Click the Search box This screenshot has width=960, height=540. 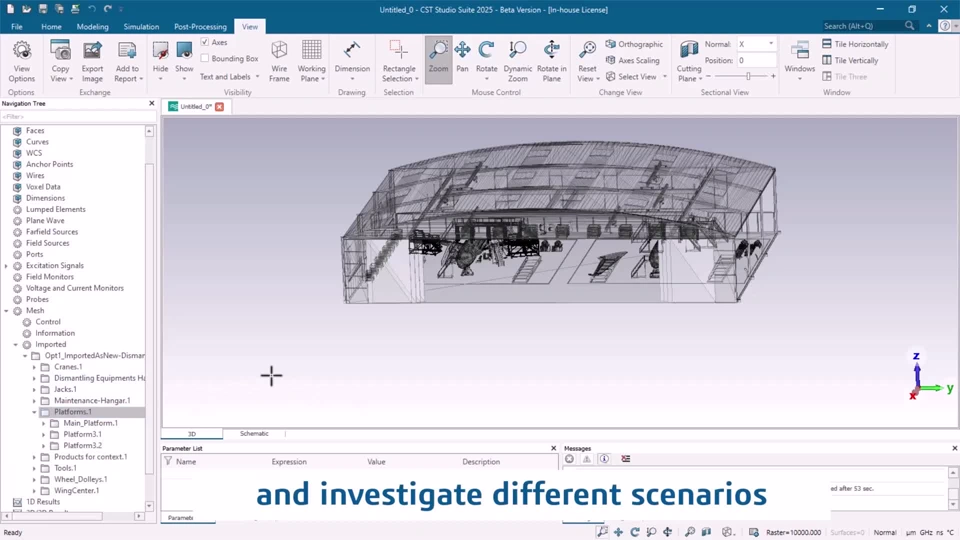pos(868,26)
